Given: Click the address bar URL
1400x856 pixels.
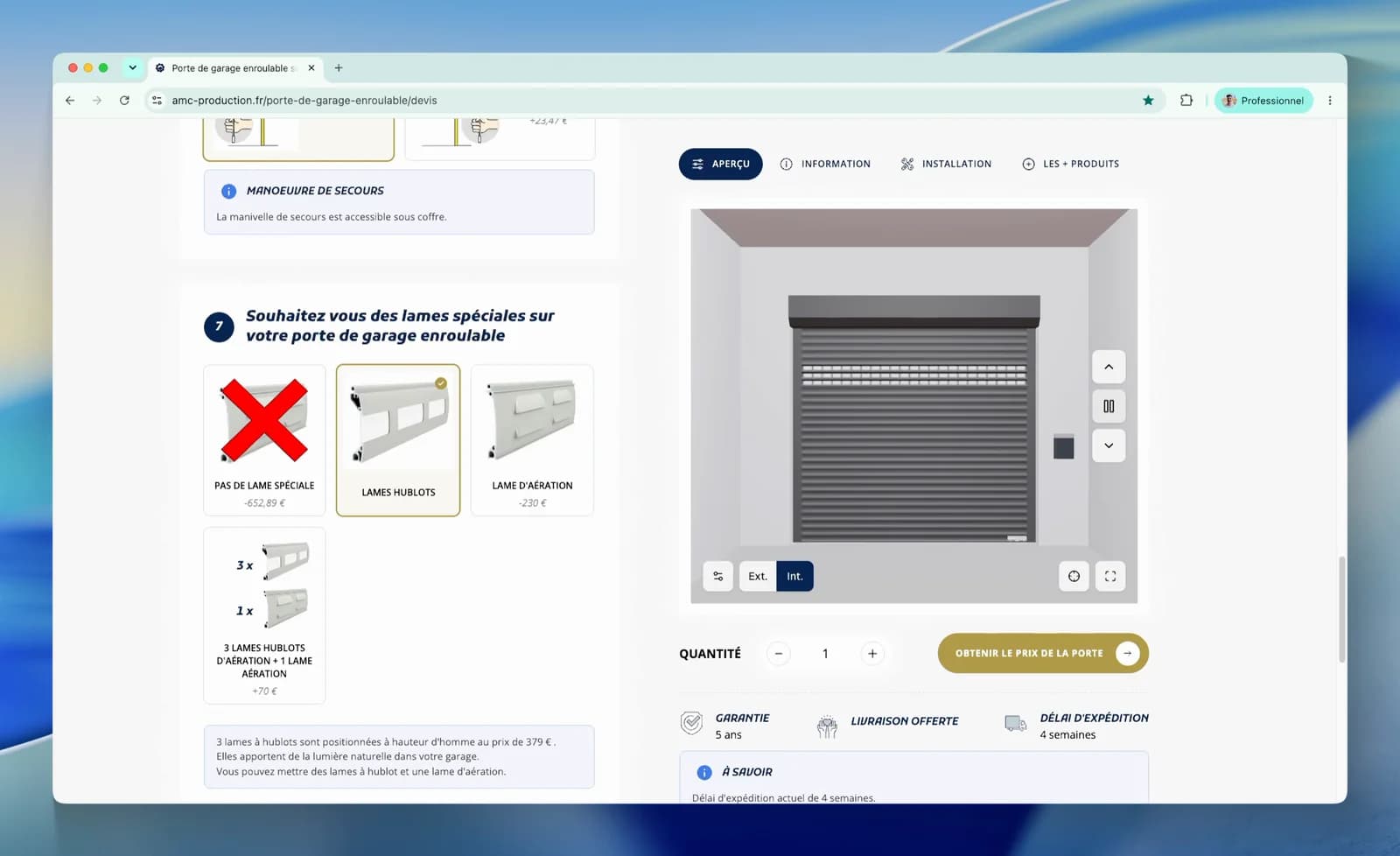Looking at the screenshot, I should coord(304,101).
